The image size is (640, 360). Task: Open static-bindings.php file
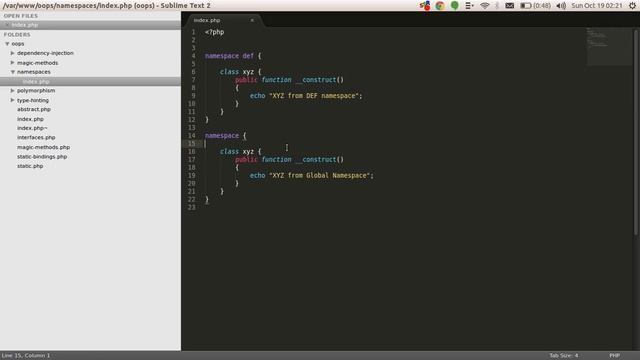pos(42,156)
